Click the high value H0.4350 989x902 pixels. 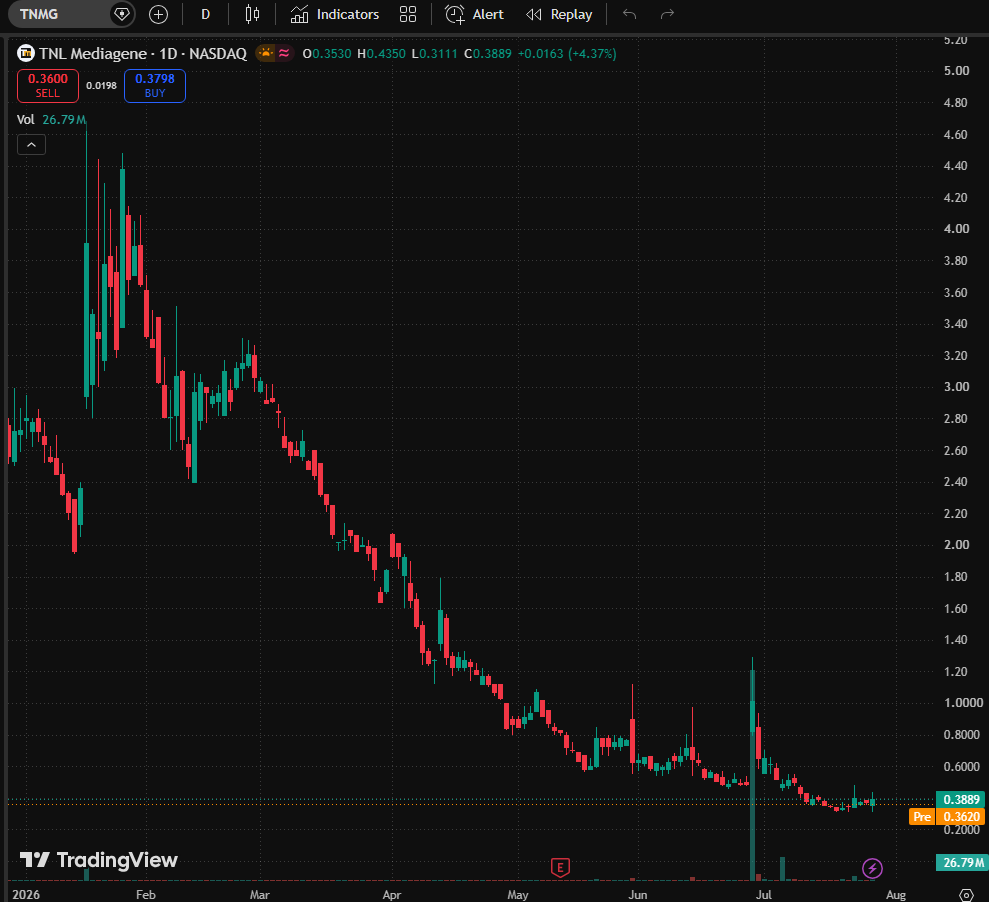[x=382, y=54]
